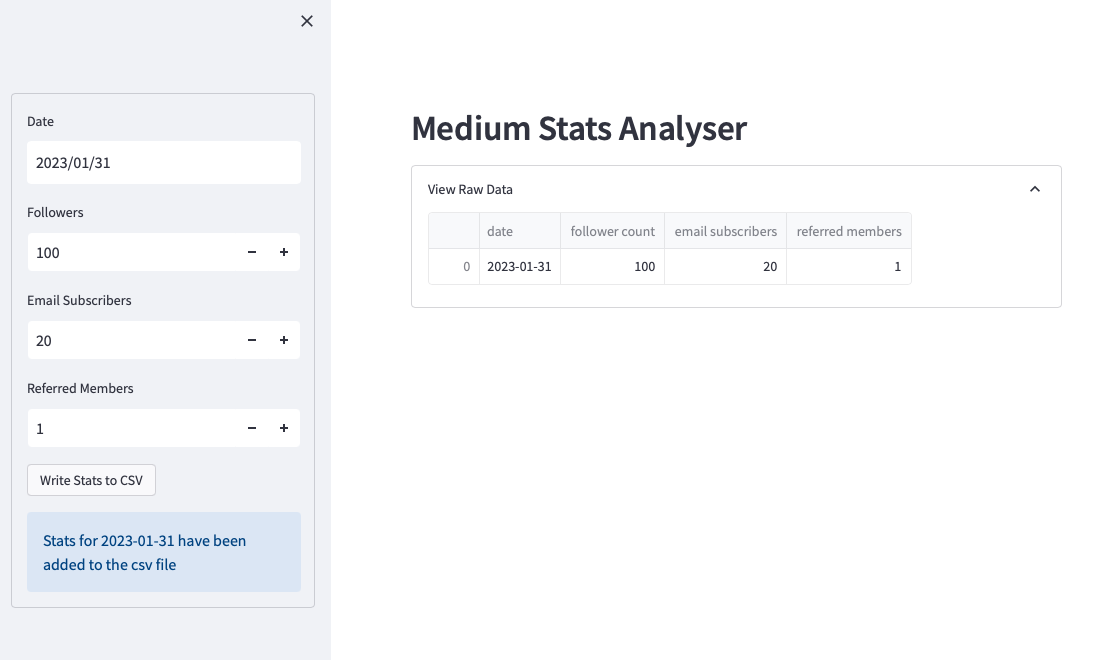Increase Referred Members with the plus icon

pyautogui.click(x=284, y=429)
